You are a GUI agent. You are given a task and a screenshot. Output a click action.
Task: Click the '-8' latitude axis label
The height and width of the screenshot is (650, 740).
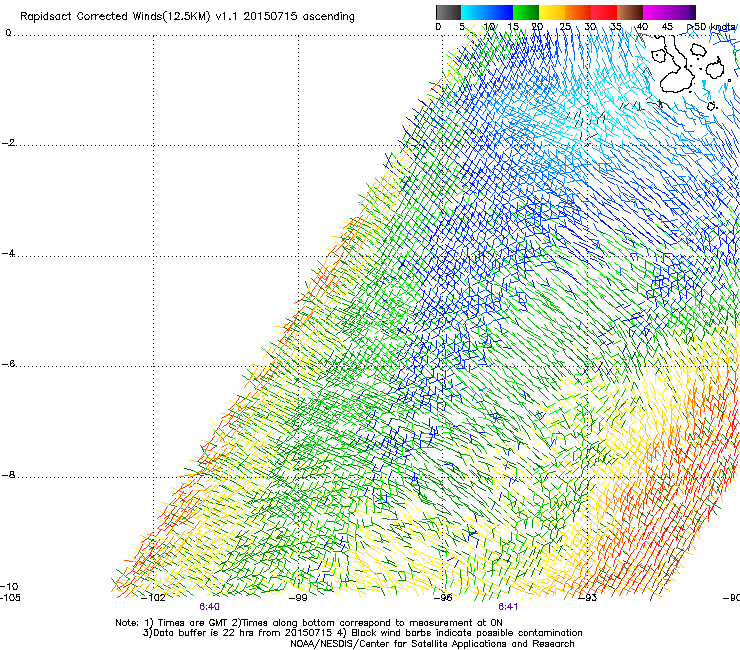[9, 475]
